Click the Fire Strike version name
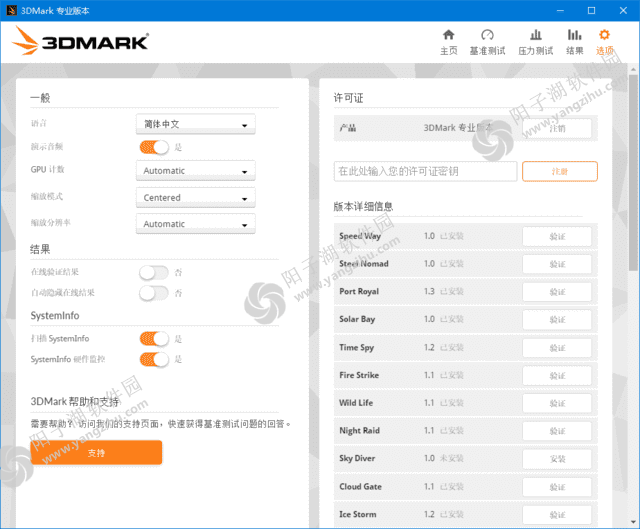Screen dimensions: 640x529 pos(359,375)
